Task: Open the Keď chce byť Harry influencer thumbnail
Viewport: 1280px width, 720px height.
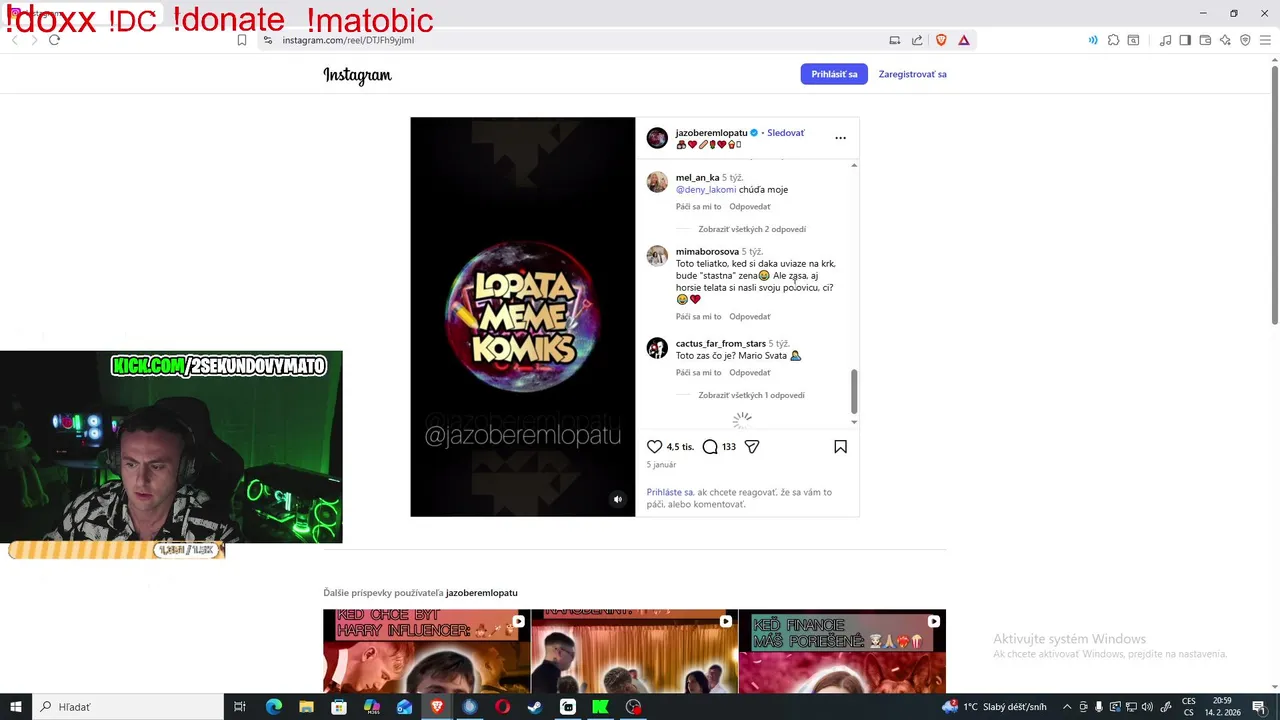Action: pos(426,651)
